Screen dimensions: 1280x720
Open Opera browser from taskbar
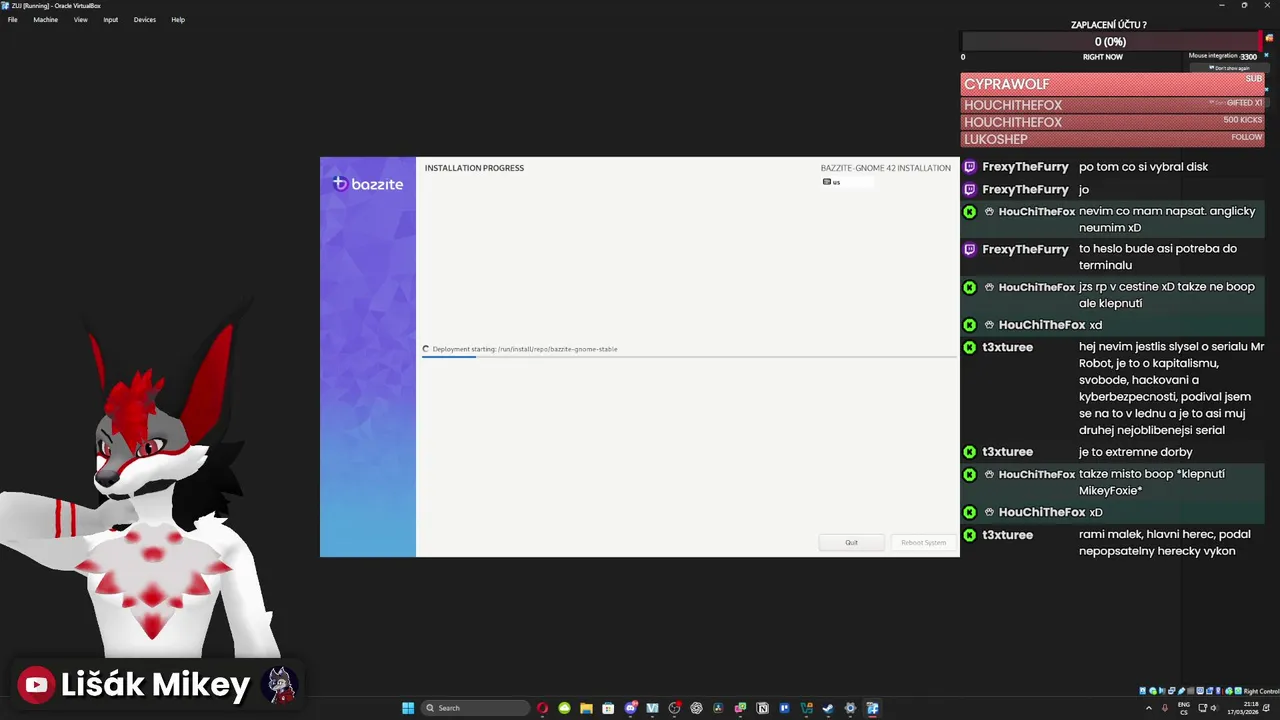[542, 708]
